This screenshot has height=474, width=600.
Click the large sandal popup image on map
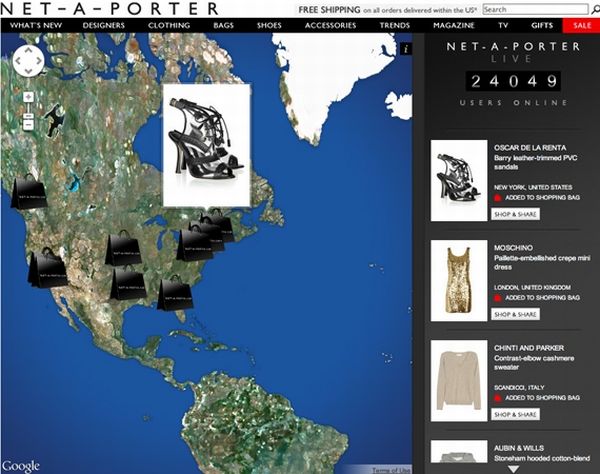tap(207, 145)
